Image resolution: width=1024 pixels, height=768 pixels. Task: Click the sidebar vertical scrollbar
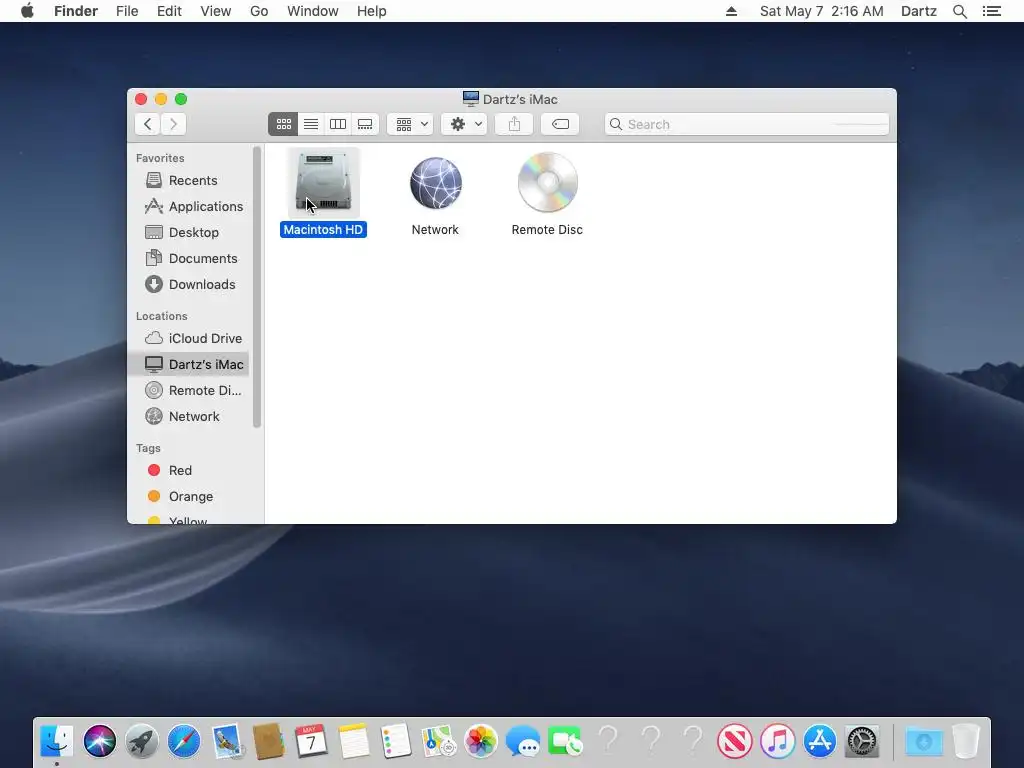pos(257,287)
